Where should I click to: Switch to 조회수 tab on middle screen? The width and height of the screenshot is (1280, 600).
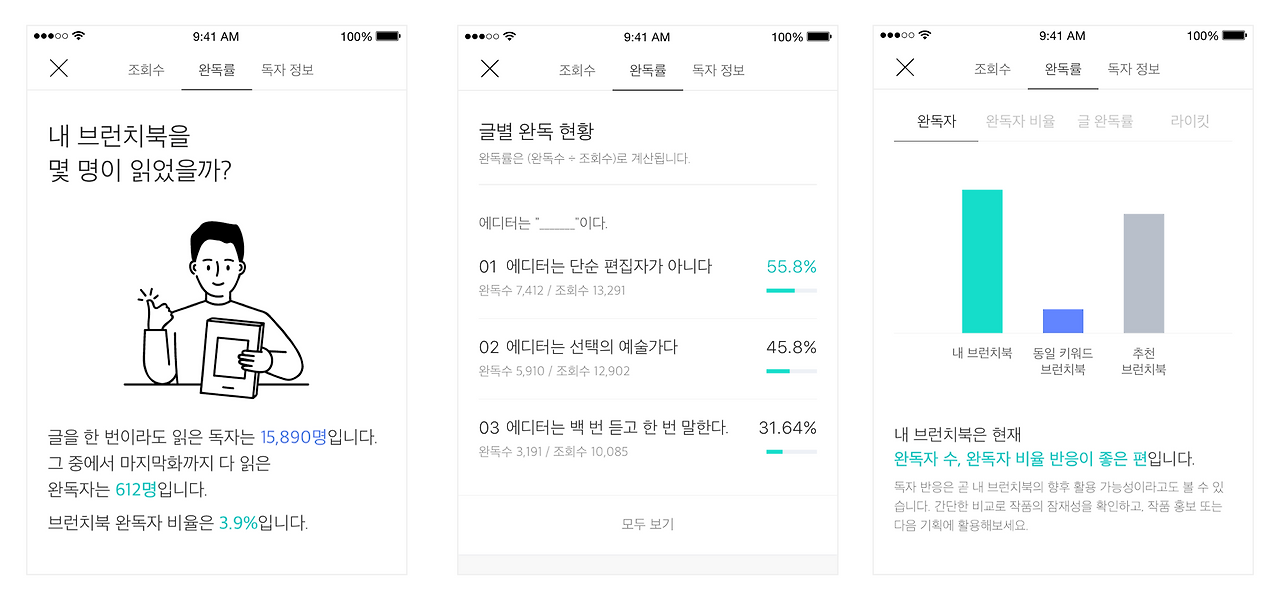577,70
